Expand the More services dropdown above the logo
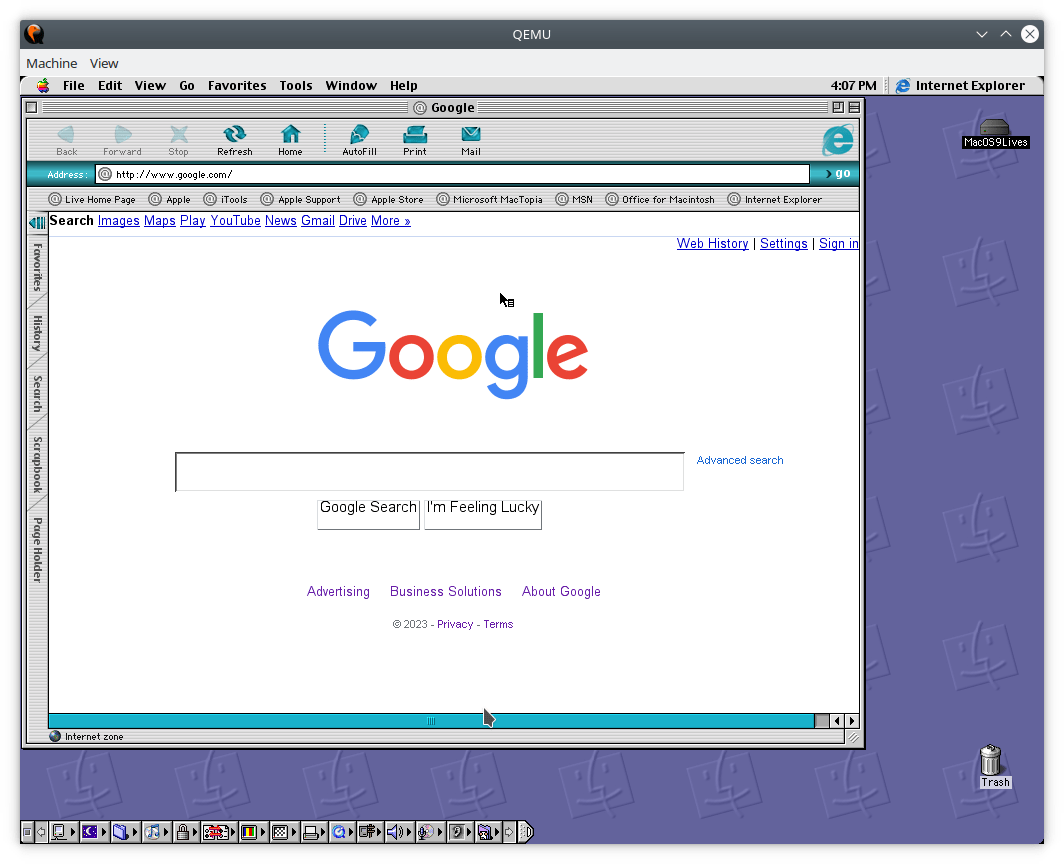 pyautogui.click(x=390, y=220)
